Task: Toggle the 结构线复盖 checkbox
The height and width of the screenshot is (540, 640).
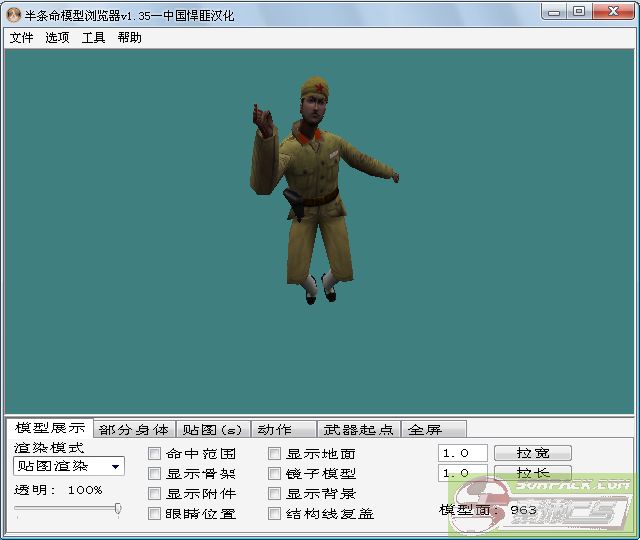Action: pyautogui.click(x=275, y=514)
